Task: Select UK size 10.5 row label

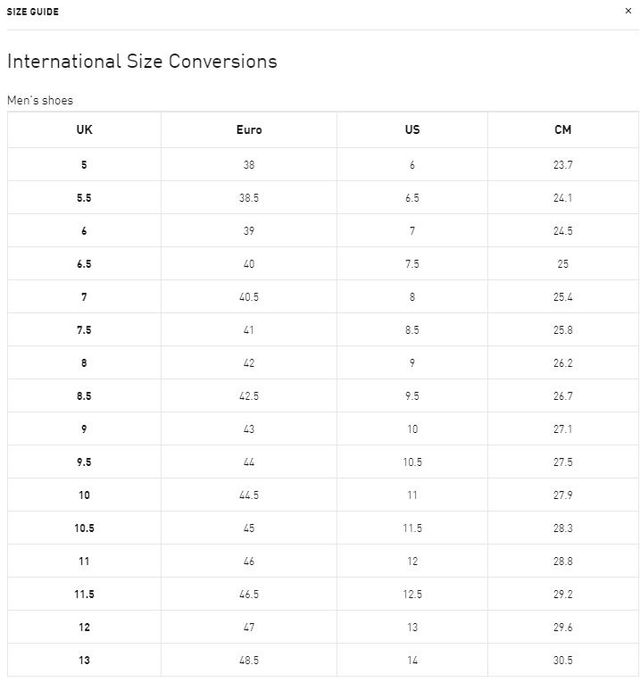Action: pyautogui.click(x=84, y=528)
